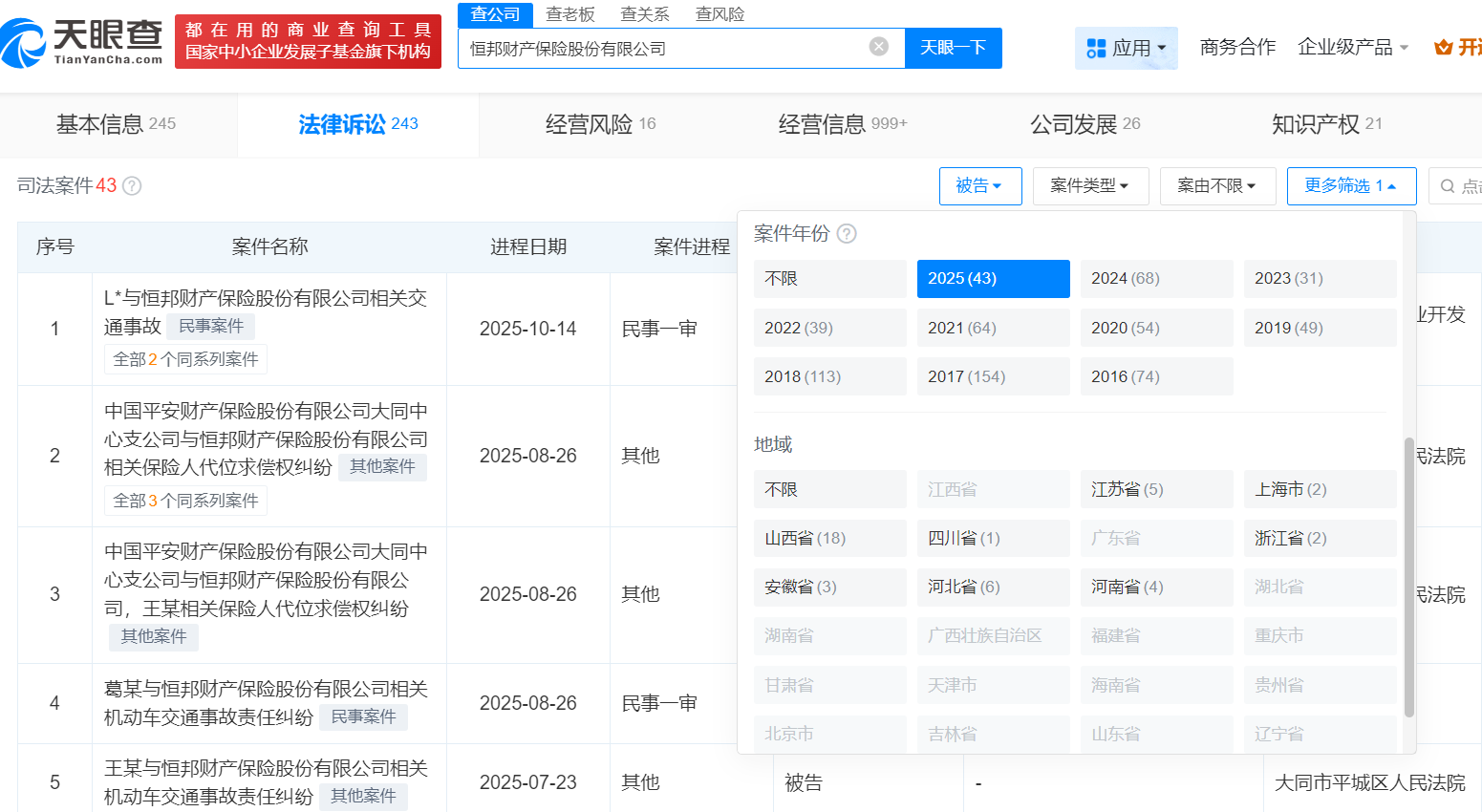The image size is (1482, 812).
Task: Choose region 安徽省 (3)
Action: coord(829,587)
